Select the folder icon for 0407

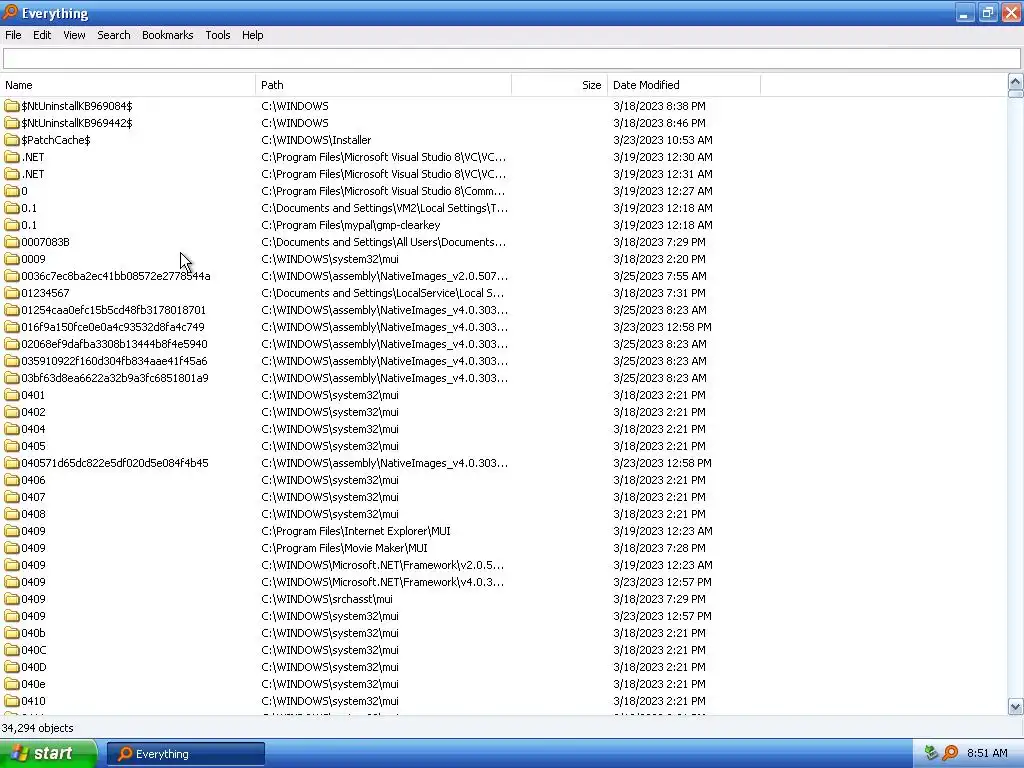click(12, 496)
